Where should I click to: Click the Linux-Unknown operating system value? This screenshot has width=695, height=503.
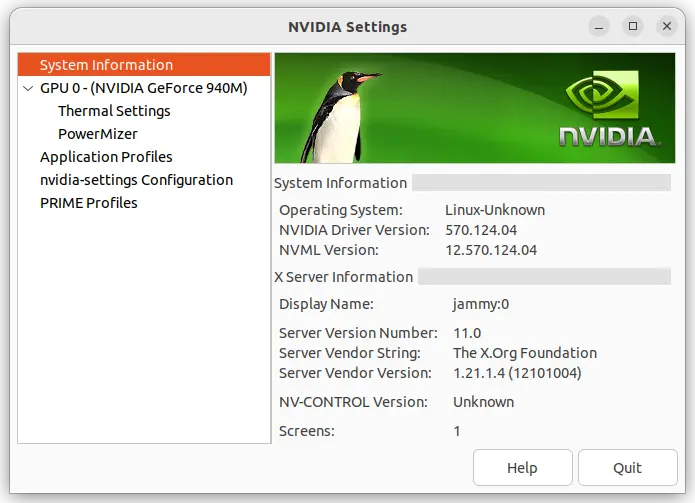coord(495,210)
